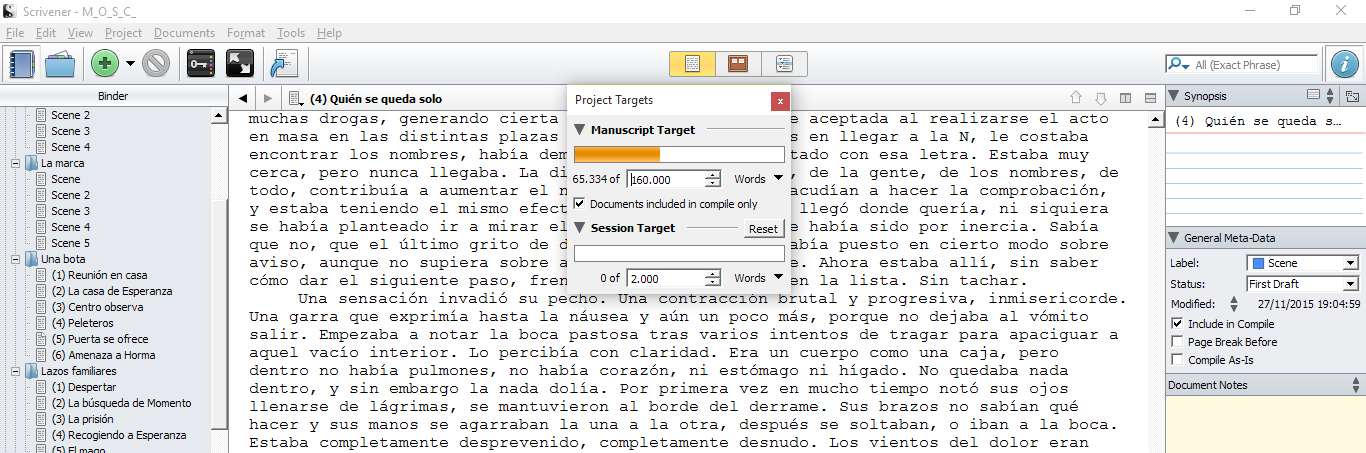The image size is (1366, 453).
Task: Open the Format menu
Action: click(x=246, y=33)
